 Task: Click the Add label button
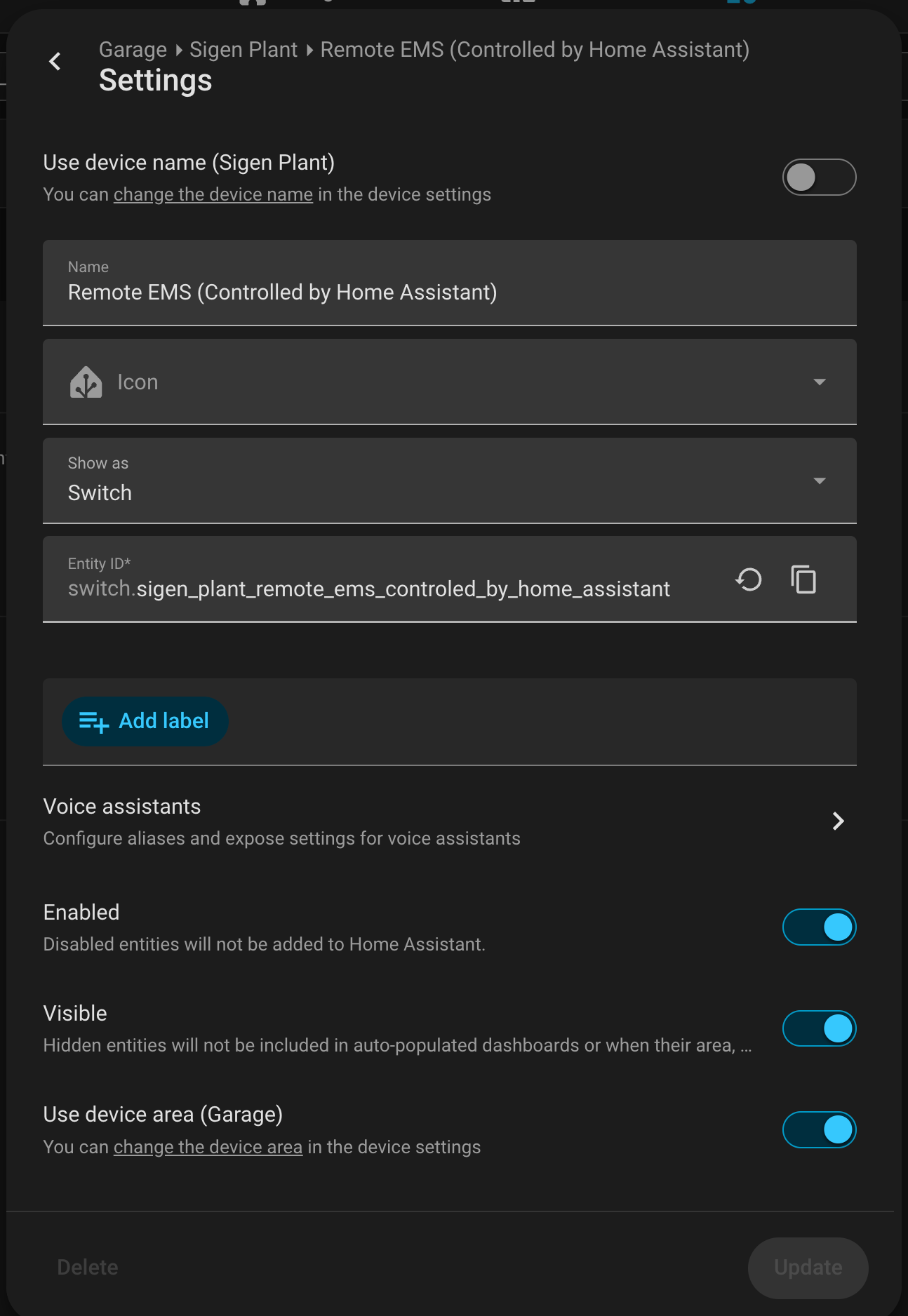pyautogui.click(x=145, y=721)
